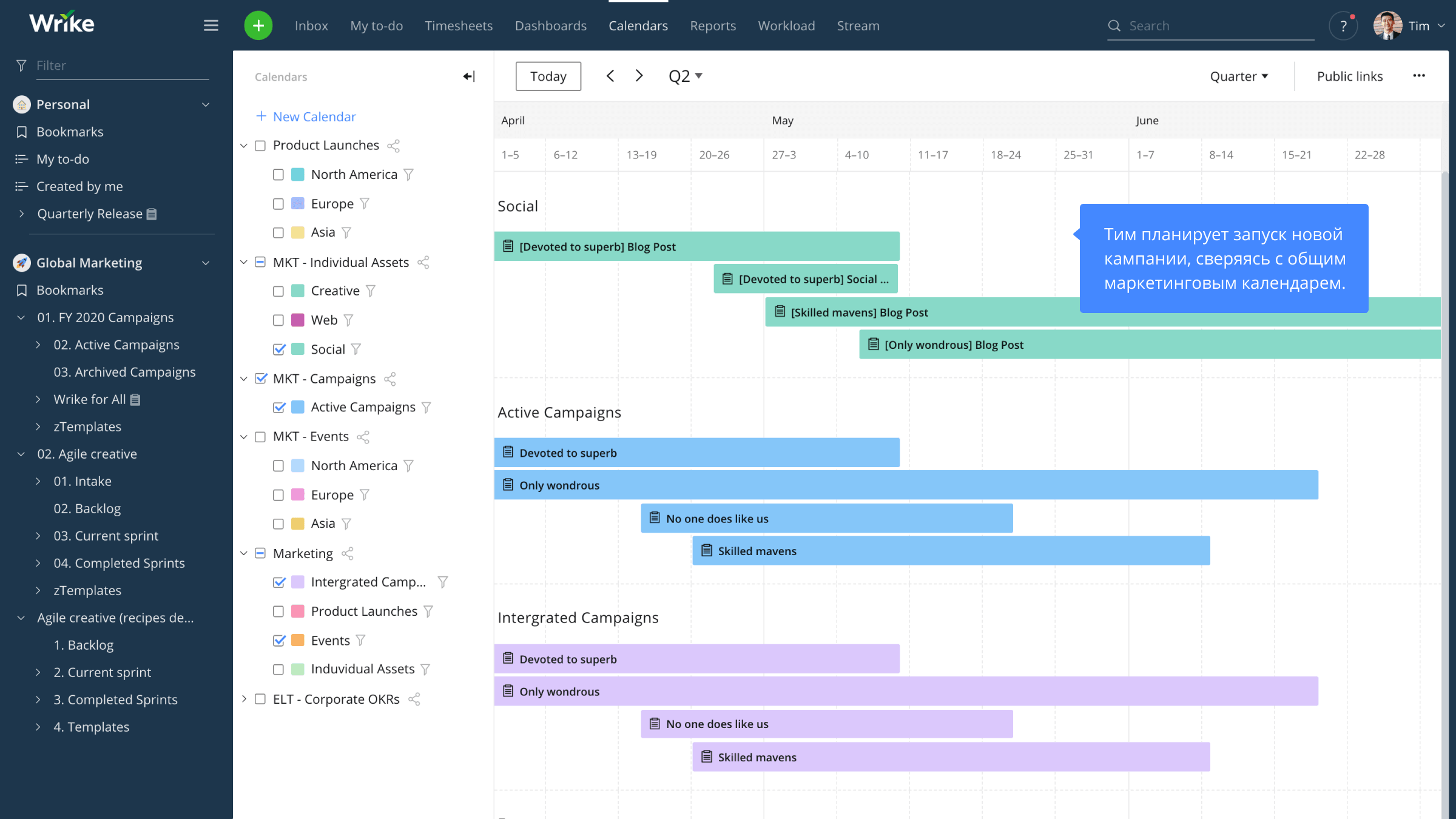Open the three-dot more options menu

1419,76
